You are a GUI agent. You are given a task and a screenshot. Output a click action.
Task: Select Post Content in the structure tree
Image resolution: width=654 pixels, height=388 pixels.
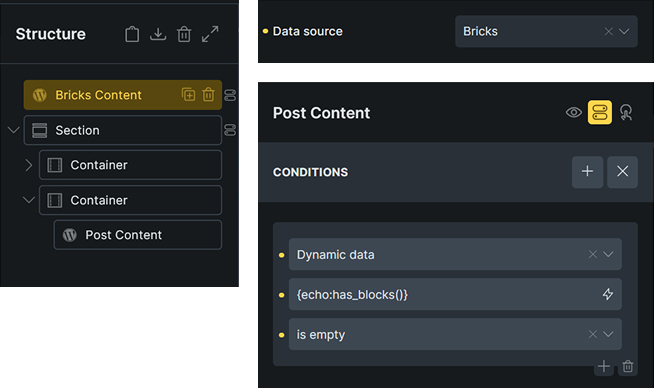coord(138,235)
